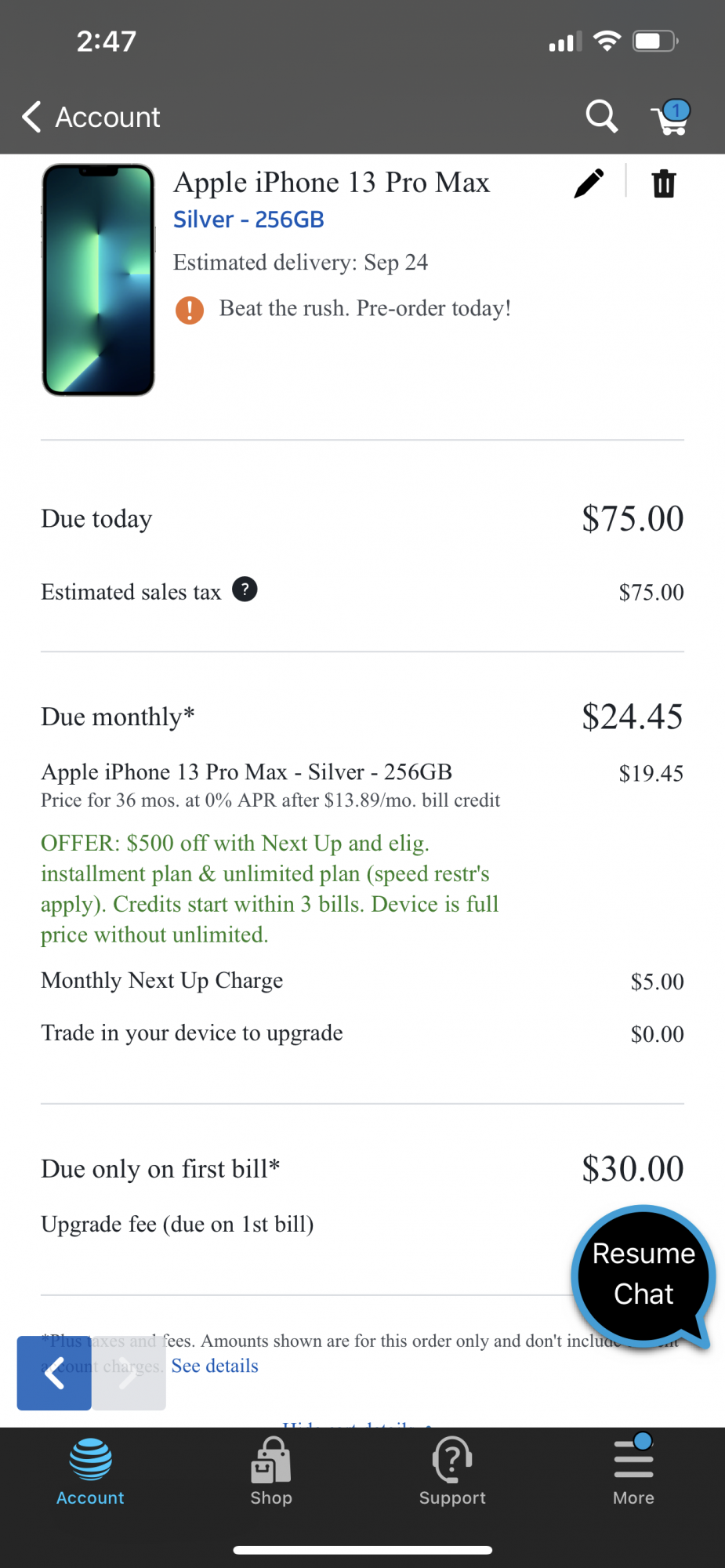Resume the chat bubble
725x1568 pixels.
pyautogui.click(x=643, y=1274)
